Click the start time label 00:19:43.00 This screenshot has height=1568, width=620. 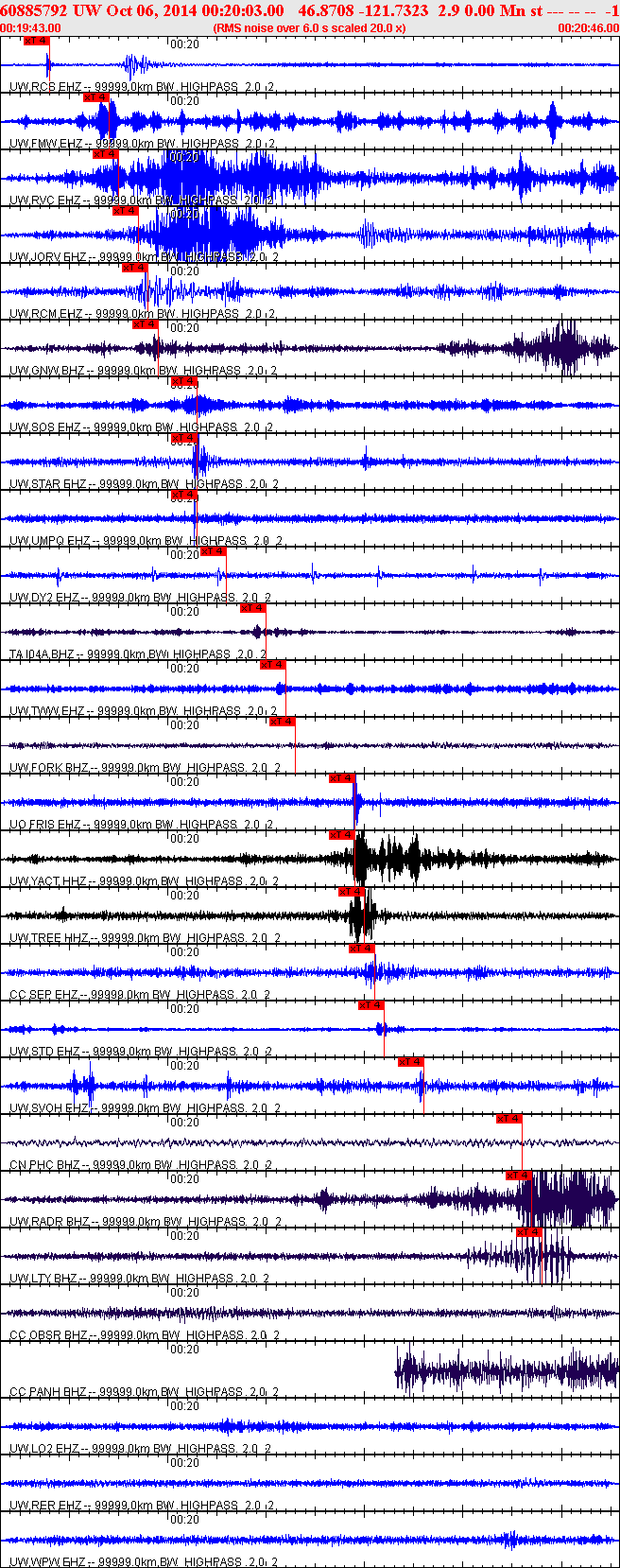[30, 28]
